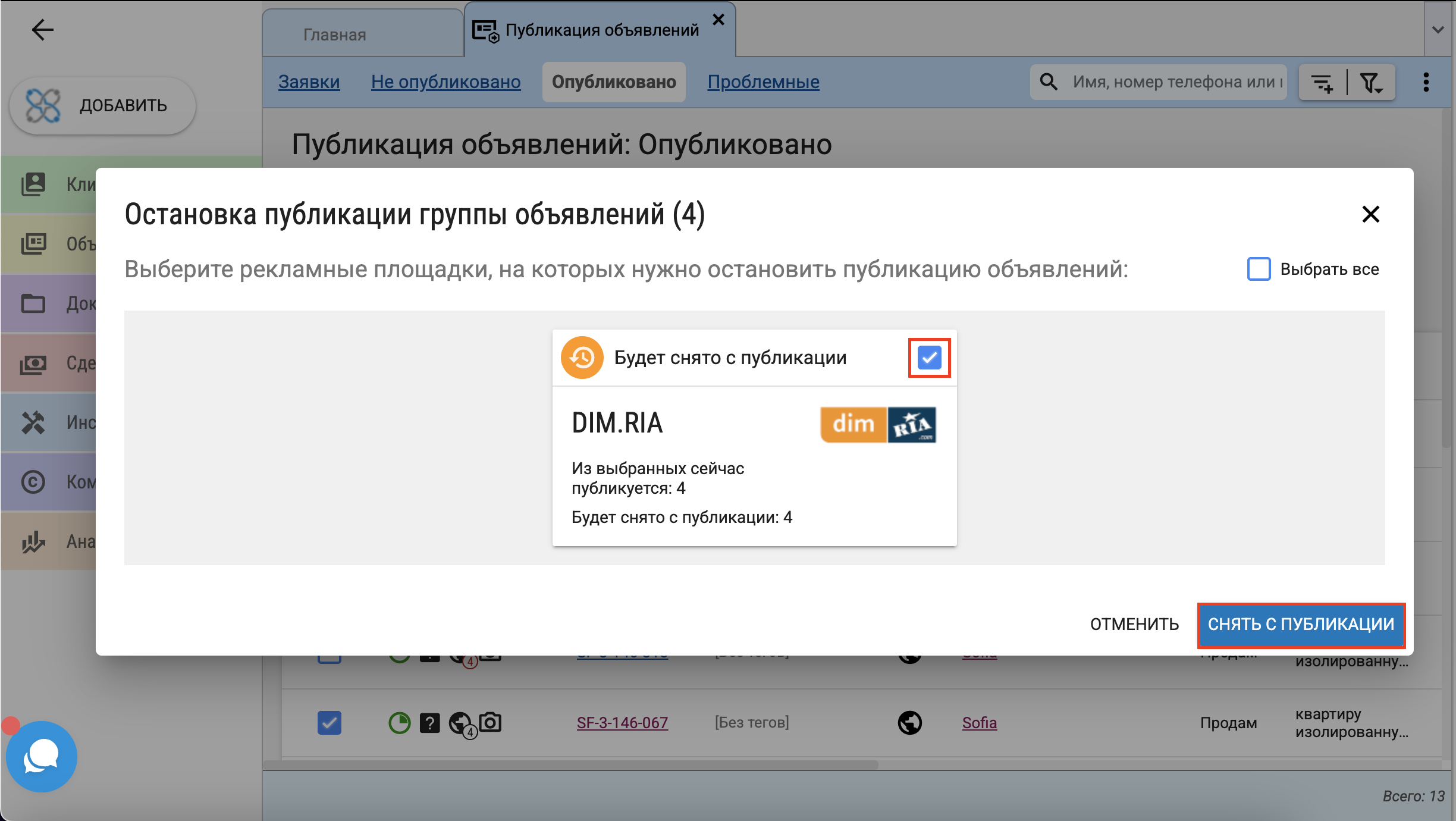The image size is (1456, 821).
Task: Open the Аналитика chart sidebar icon
Action: pos(33,541)
